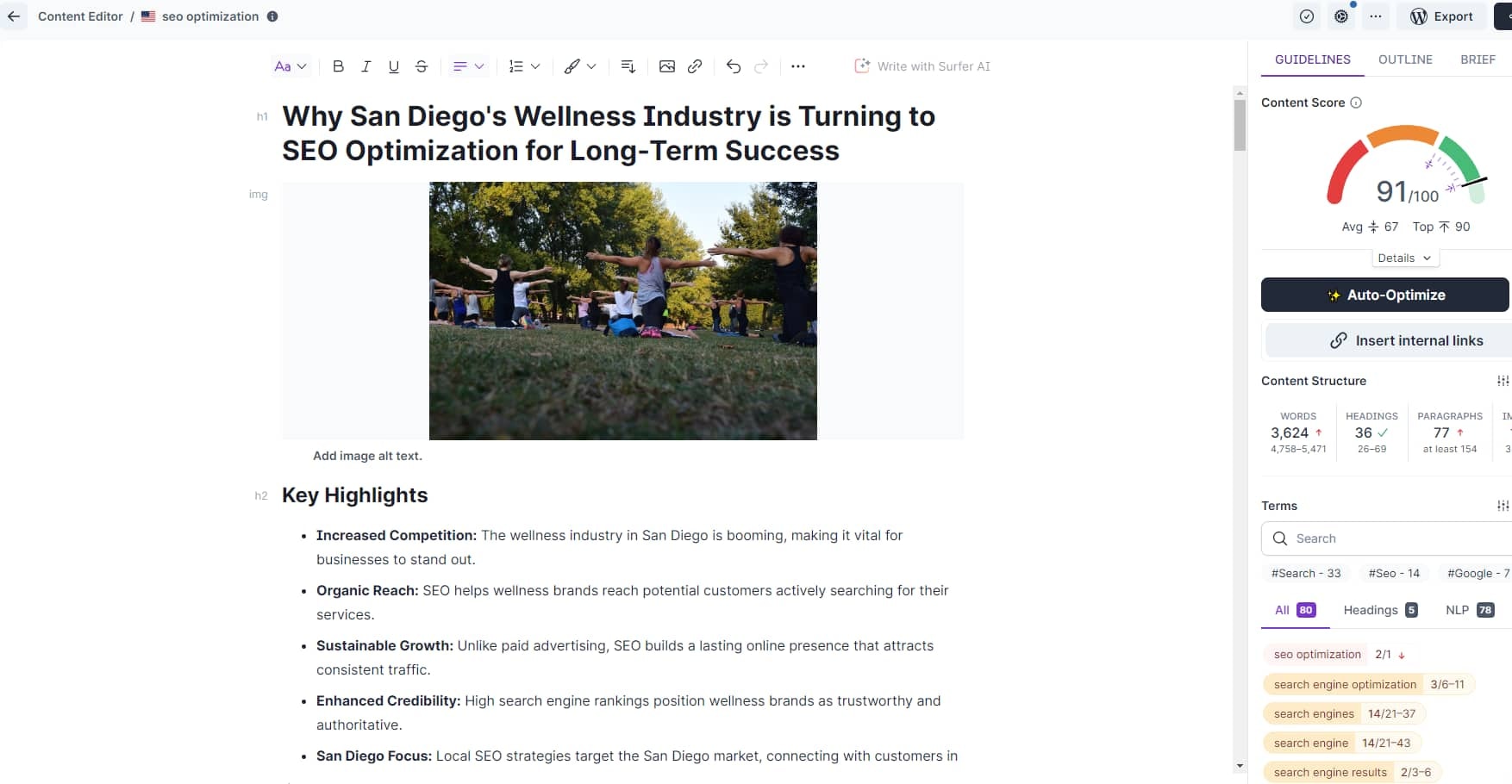Open Content Structure settings sliders icon
This screenshot has height=784, width=1512.
(x=1503, y=381)
